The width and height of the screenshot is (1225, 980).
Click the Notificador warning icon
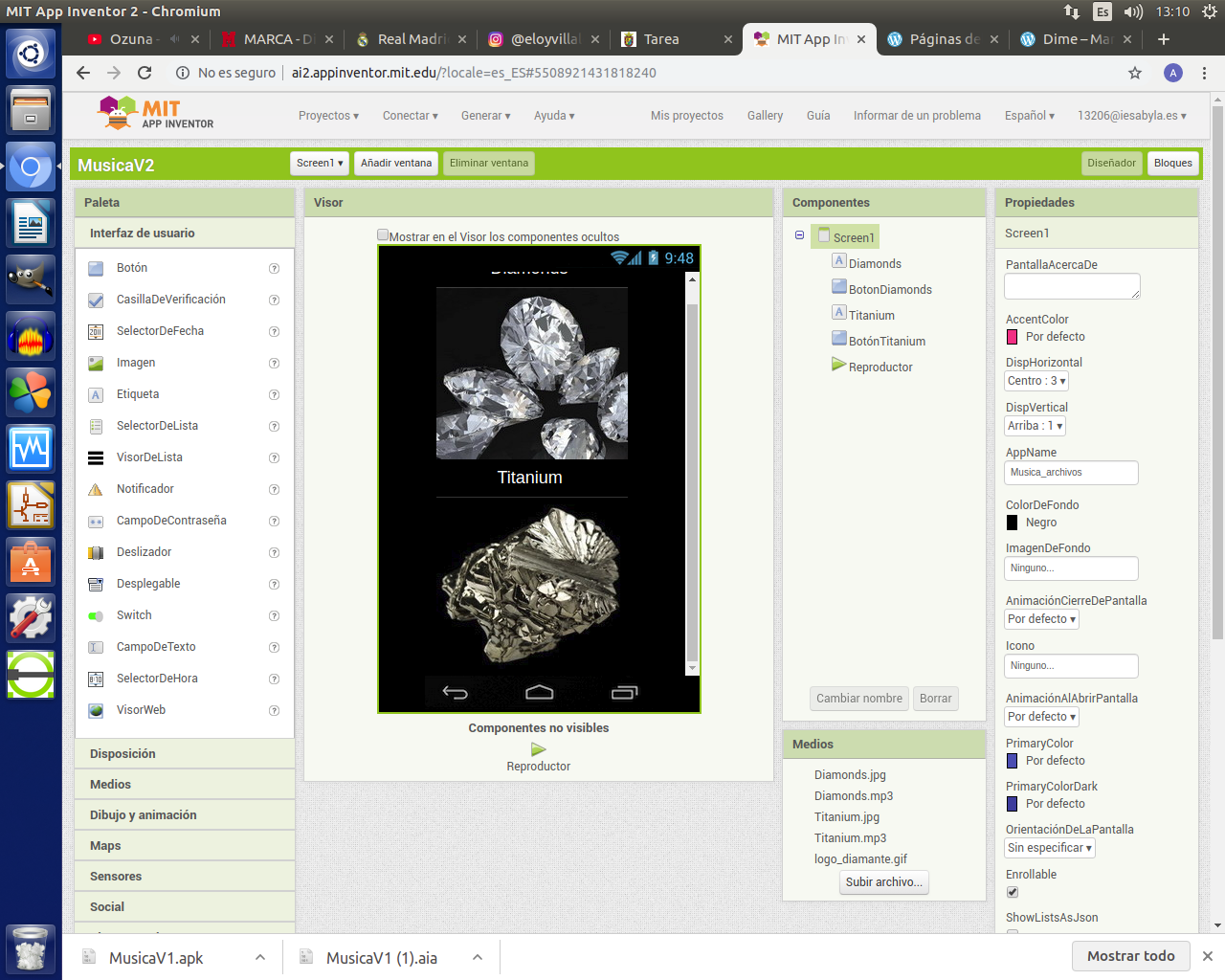(x=96, y=490)
